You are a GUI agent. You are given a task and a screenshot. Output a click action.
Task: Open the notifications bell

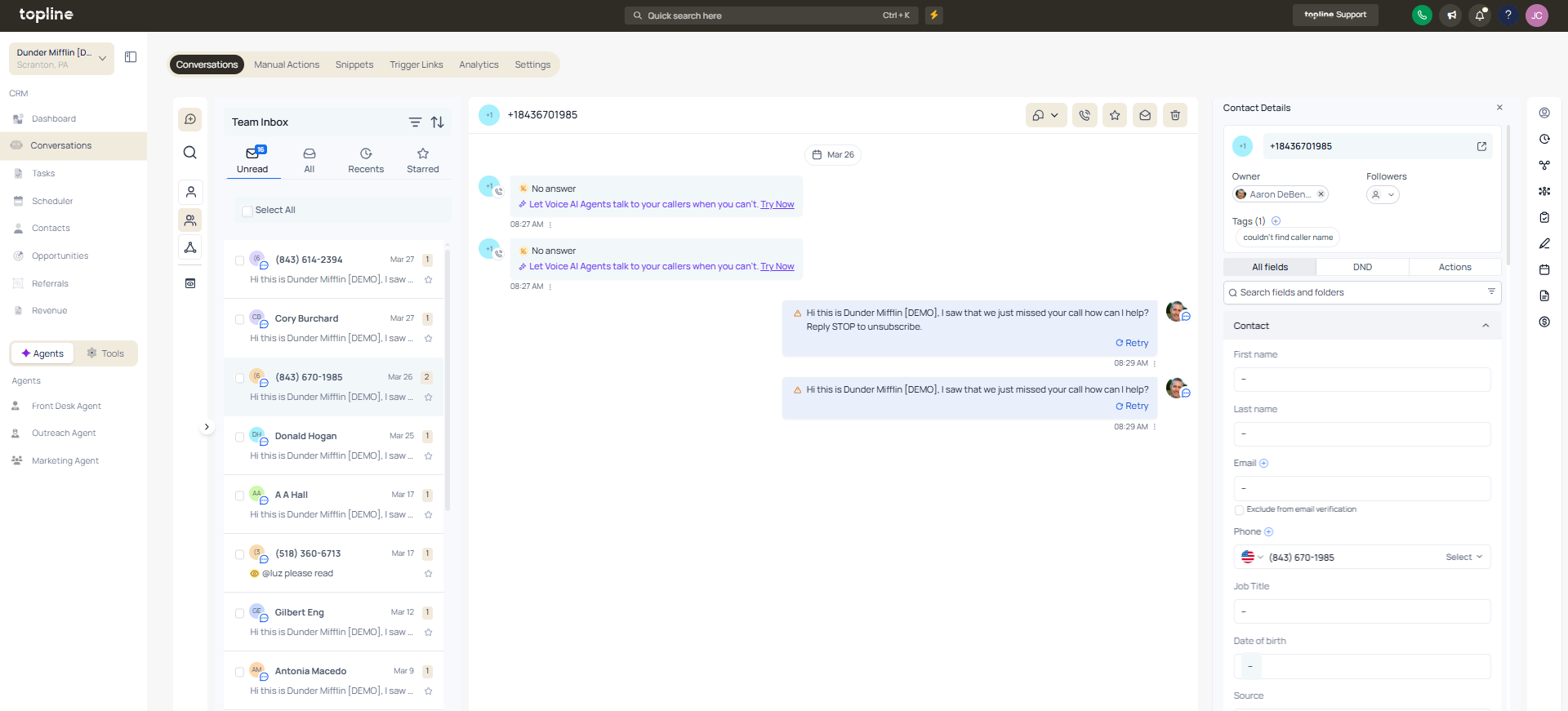click(x=1480, y=15)
